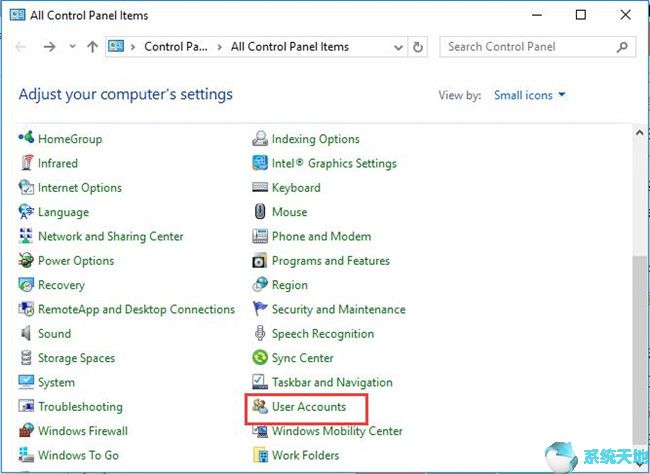Click the scrollbar up arrow

coord(639,133)
